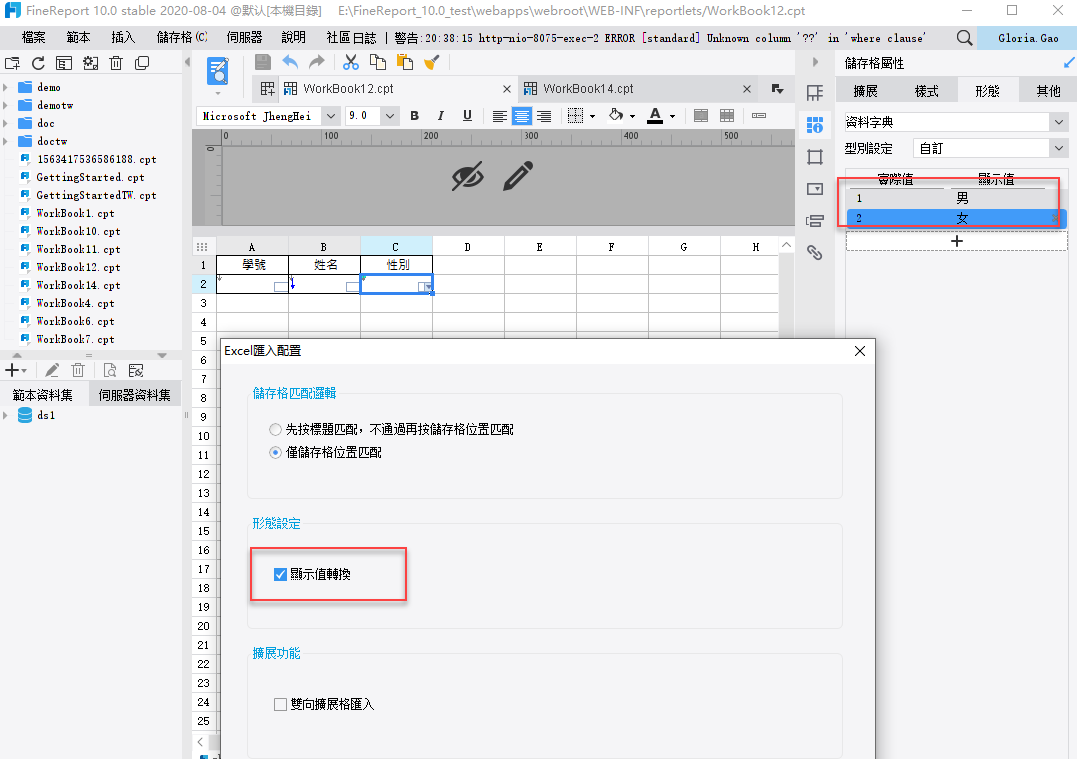Expand the ds1 dataset node
This screenshot has width=1077, height=759.
click(x=6, y=414)
